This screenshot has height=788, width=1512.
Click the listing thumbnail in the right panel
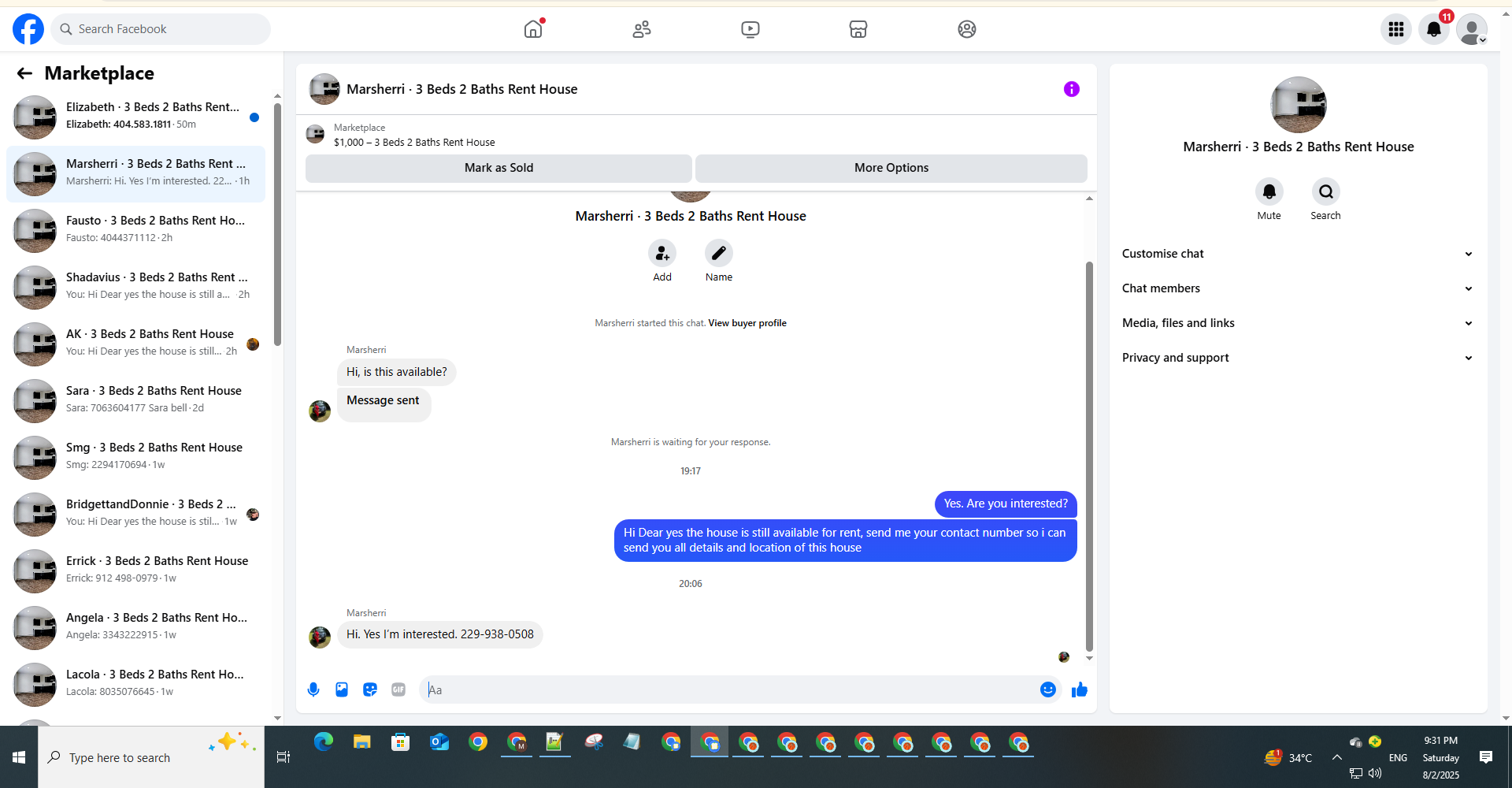click(1298, 105)
